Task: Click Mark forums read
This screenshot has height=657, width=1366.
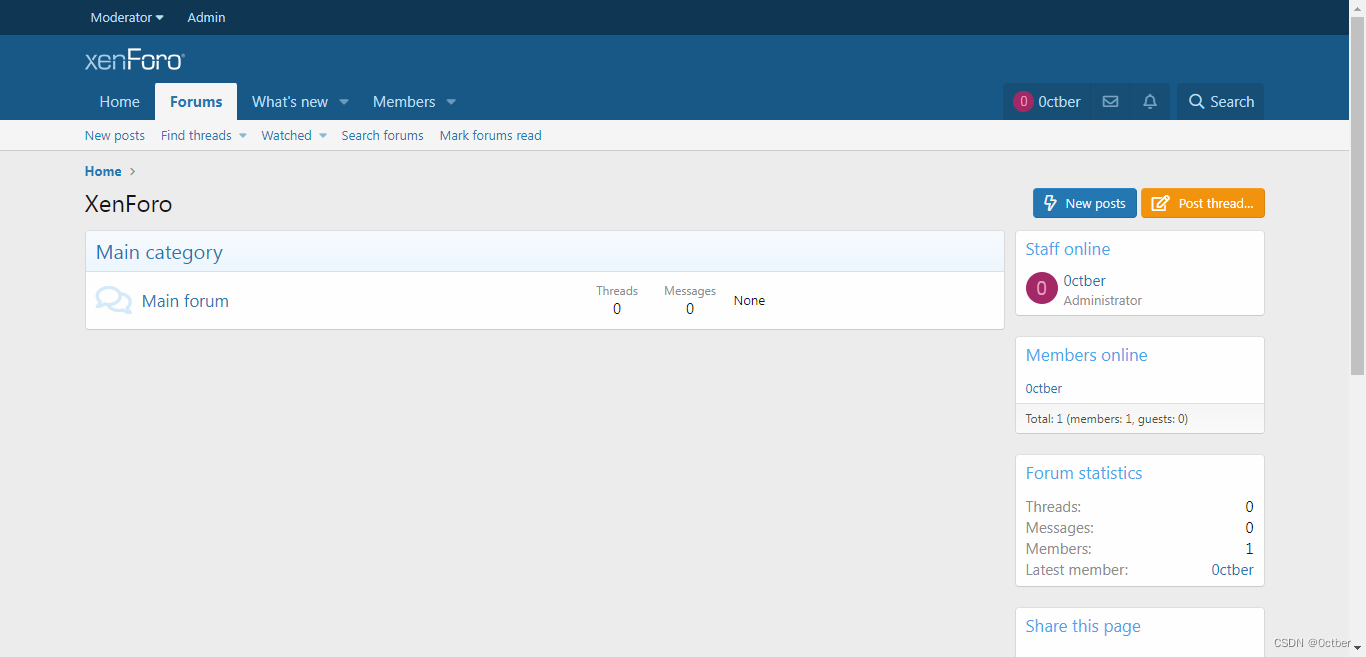Action: (491, 135)
